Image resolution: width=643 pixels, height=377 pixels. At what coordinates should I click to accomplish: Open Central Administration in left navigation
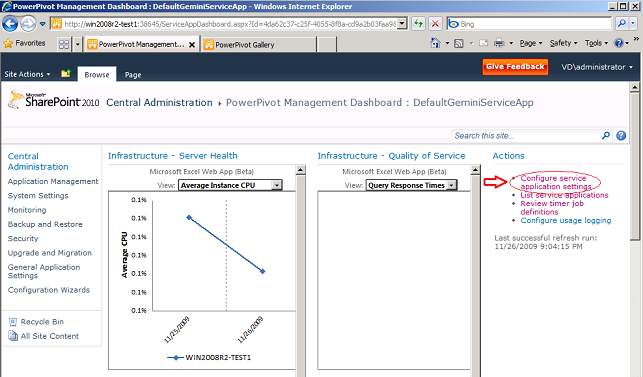coord(38,161)
